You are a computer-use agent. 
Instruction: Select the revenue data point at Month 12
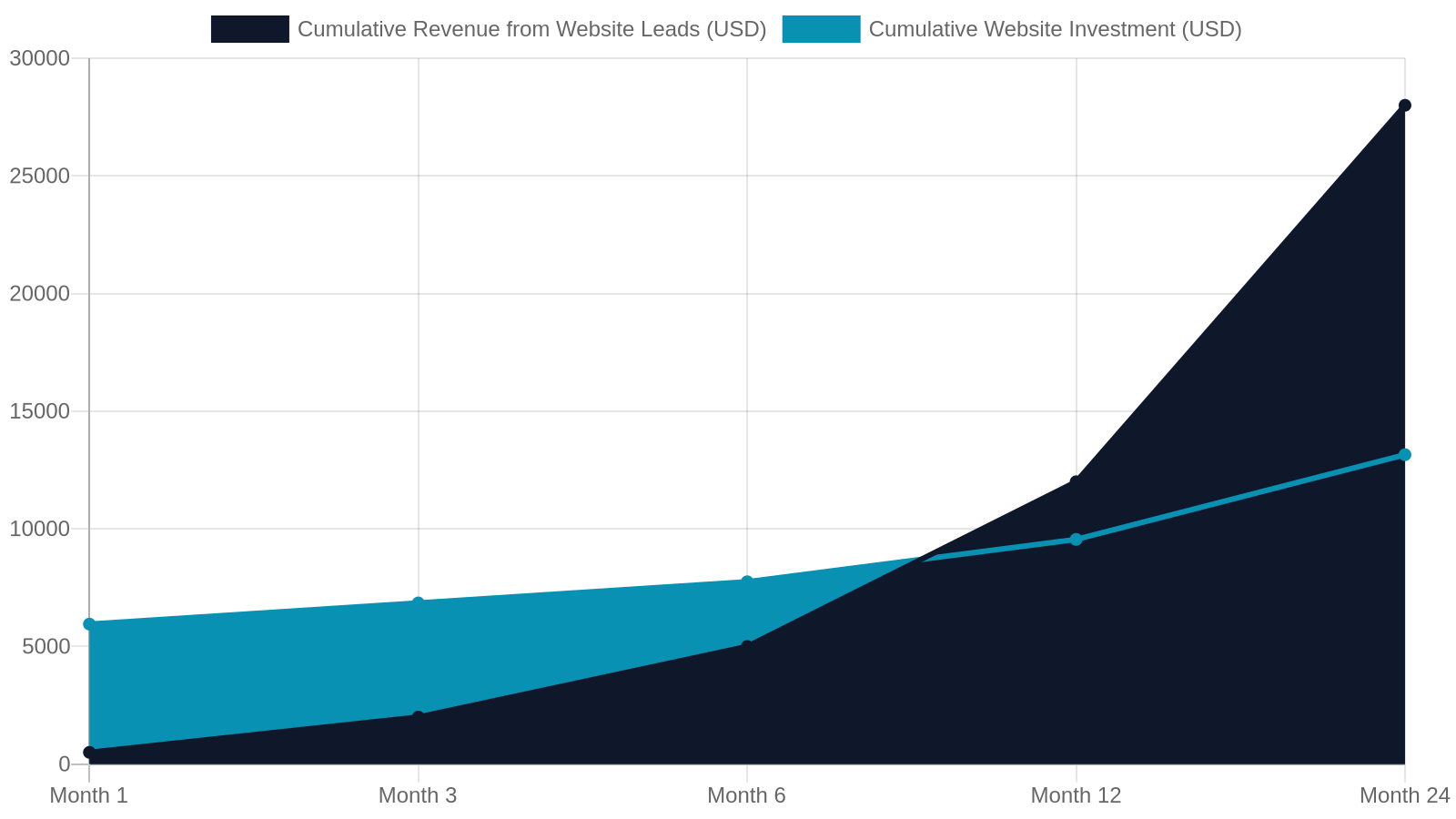(x=1076, y=482)
